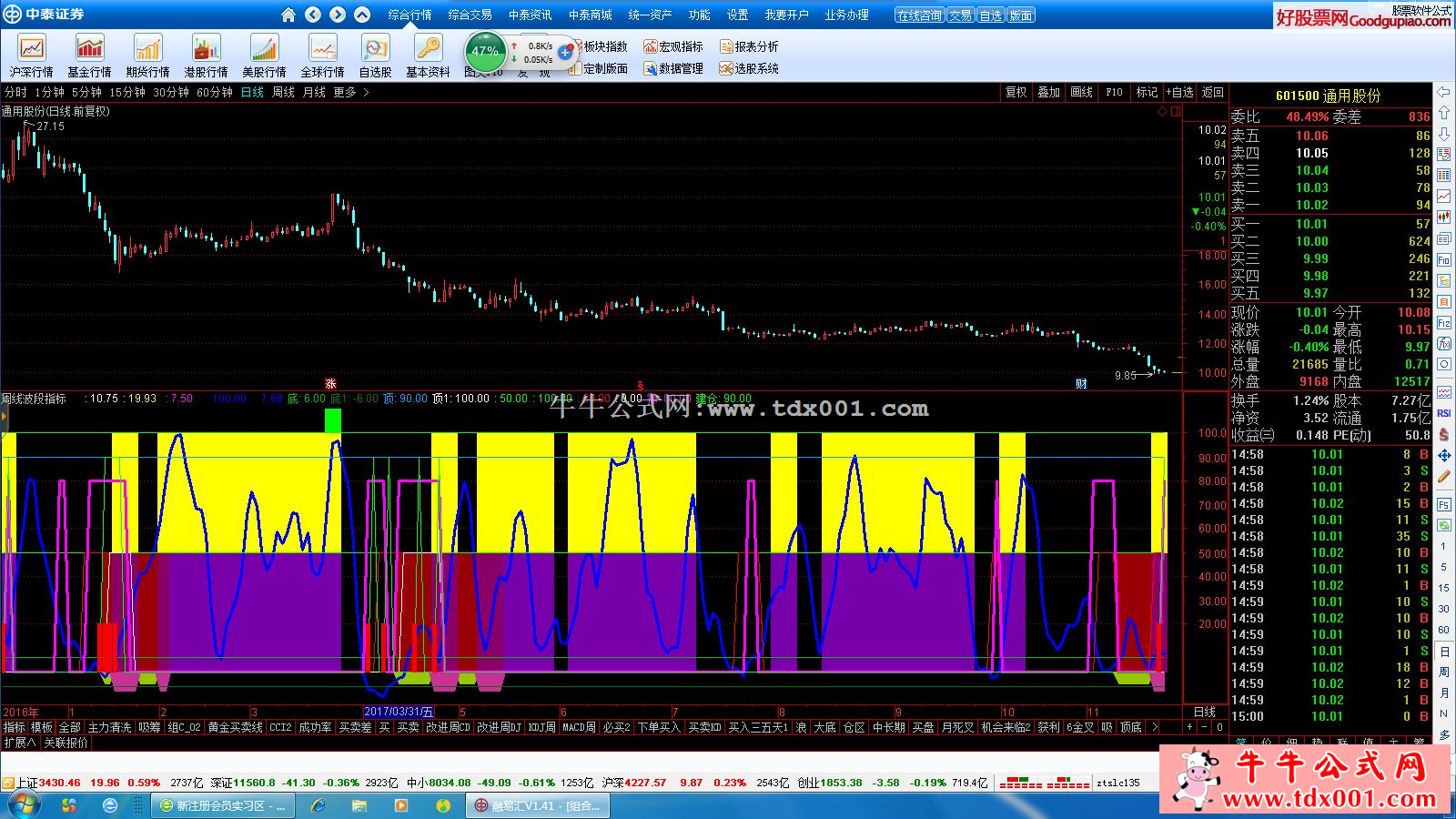Select the 黄金买卖线 indicator tab
The image size is (1456, 819).
pos(235,727)
